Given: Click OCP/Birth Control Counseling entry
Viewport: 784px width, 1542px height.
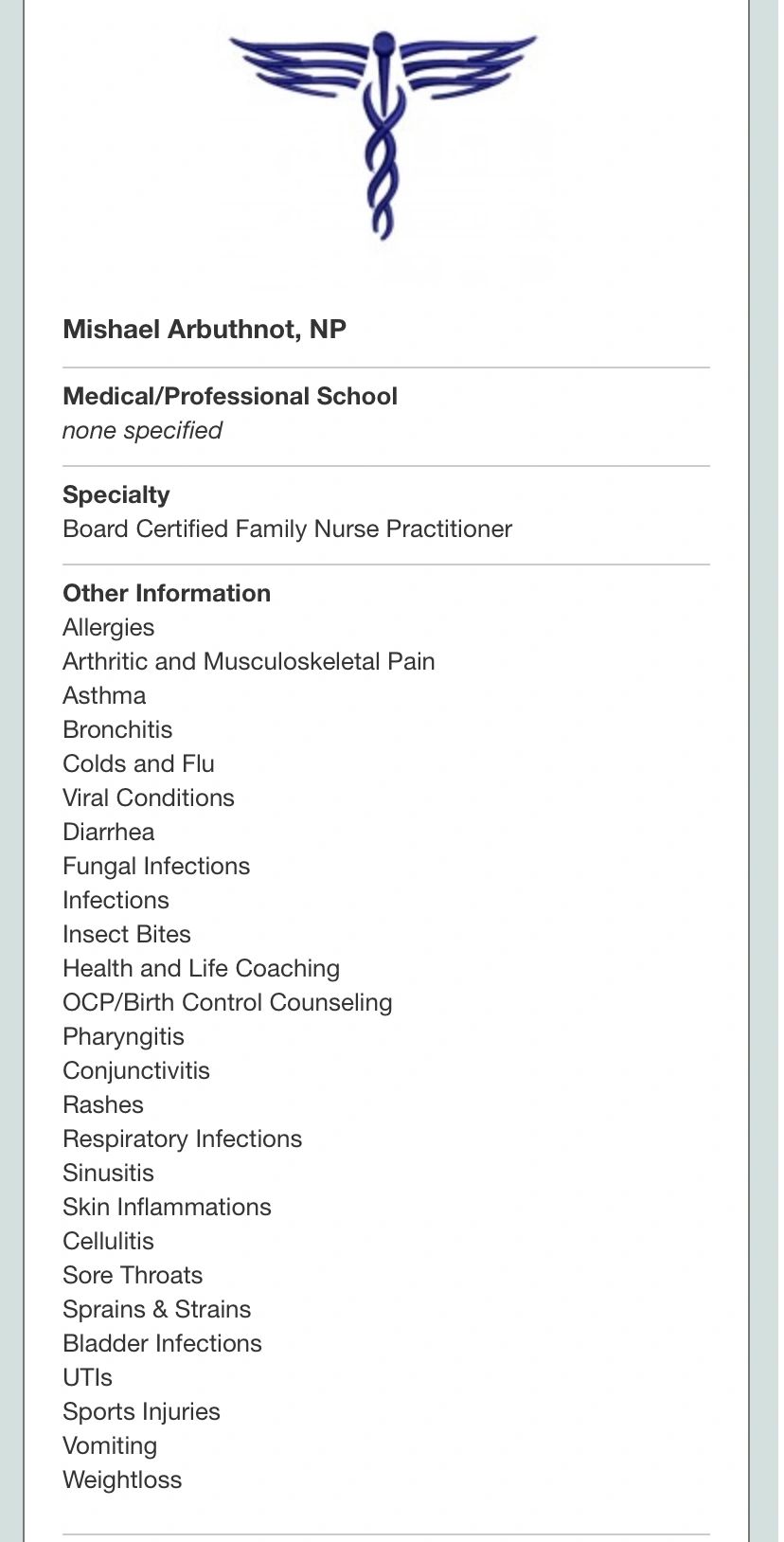Looking at the screenshot, I should click(x=227, y=1002).
